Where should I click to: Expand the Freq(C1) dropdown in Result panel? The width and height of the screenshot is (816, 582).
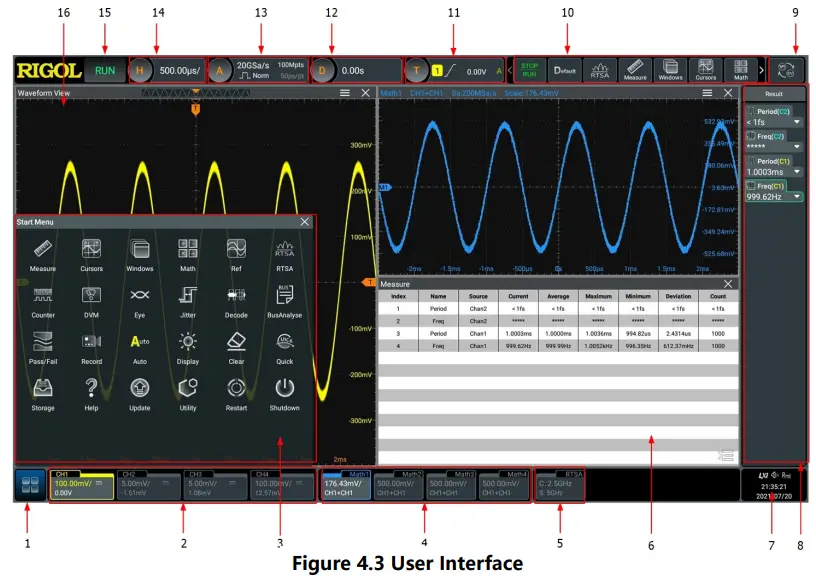[796, 196]
